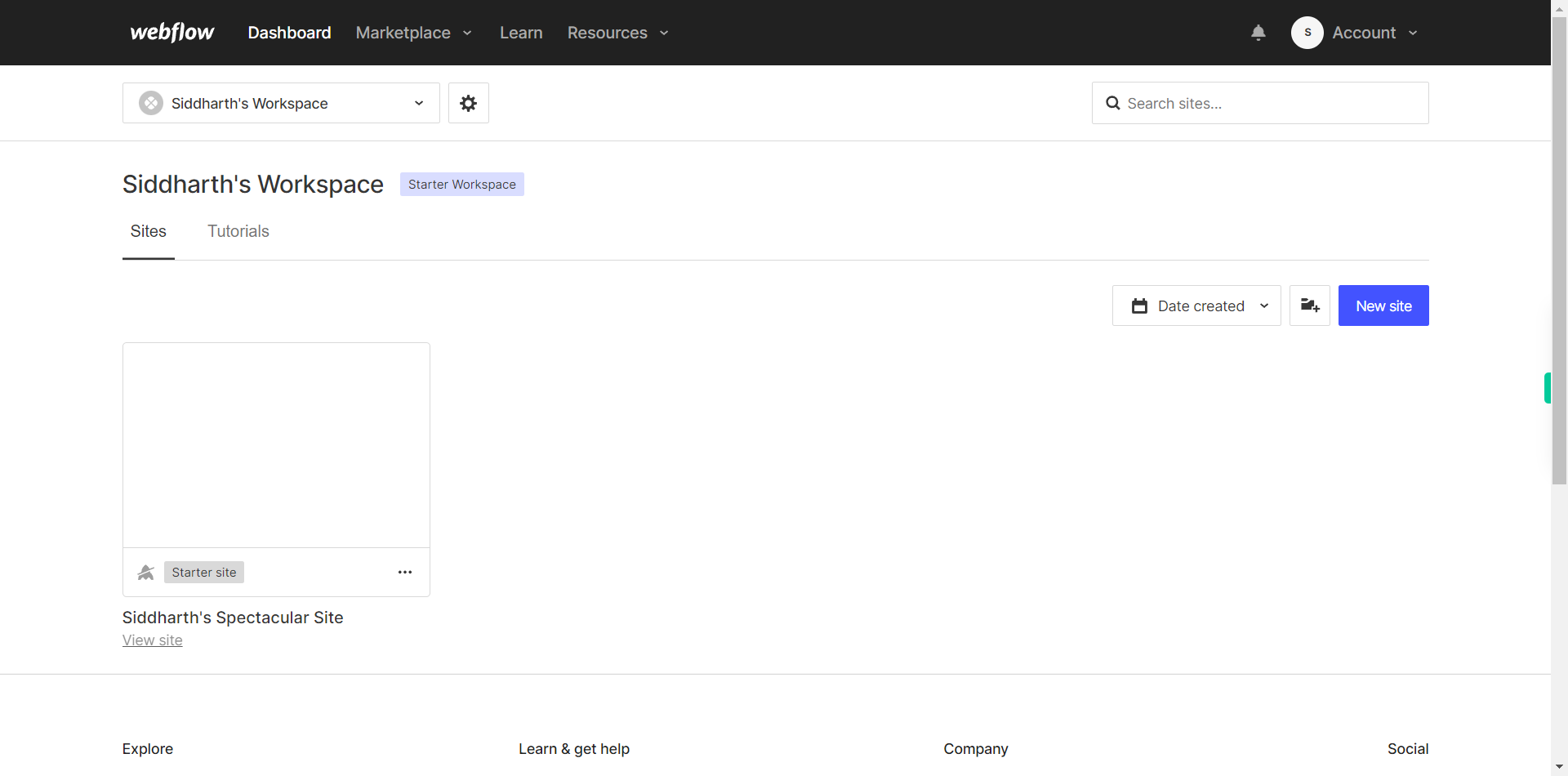Go to Dashboard in top navigation
This screenshot has height=776, width=1568.
click(x=289, y=33)
